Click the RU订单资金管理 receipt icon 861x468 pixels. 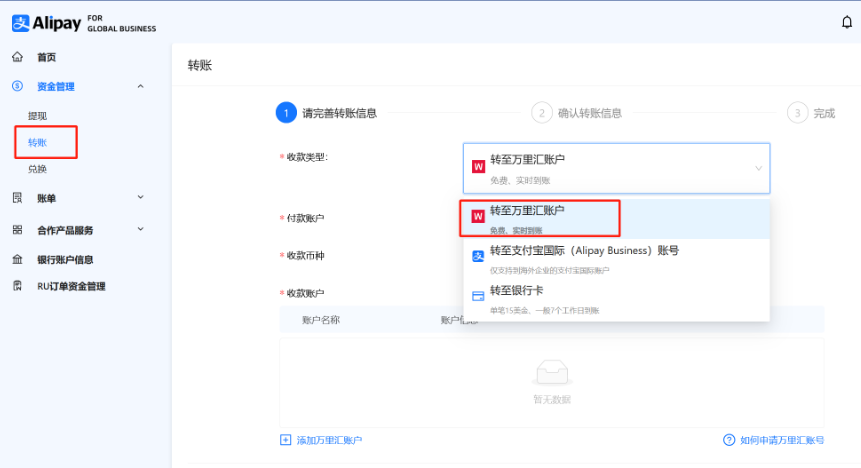[x=18, y=286]
